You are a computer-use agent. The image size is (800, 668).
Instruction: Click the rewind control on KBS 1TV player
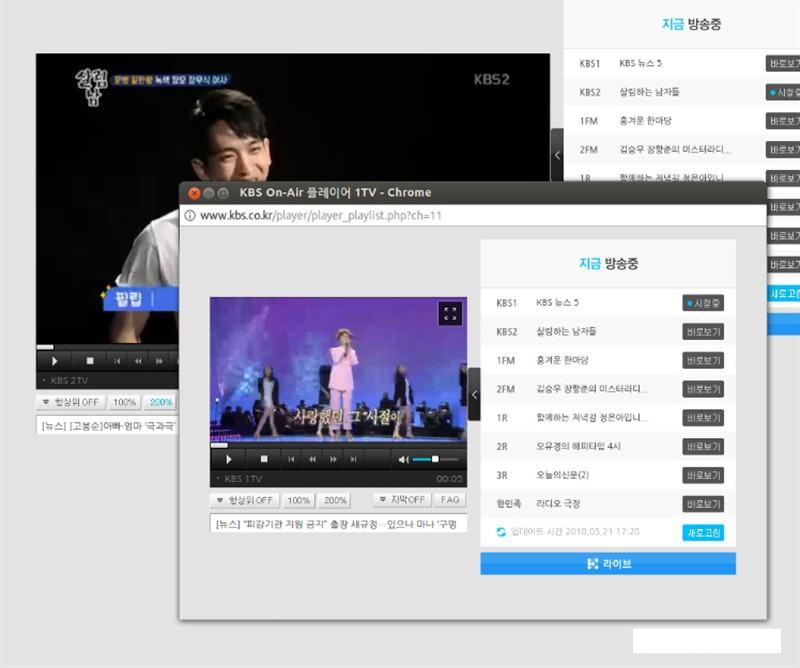(x=312, y=458)
